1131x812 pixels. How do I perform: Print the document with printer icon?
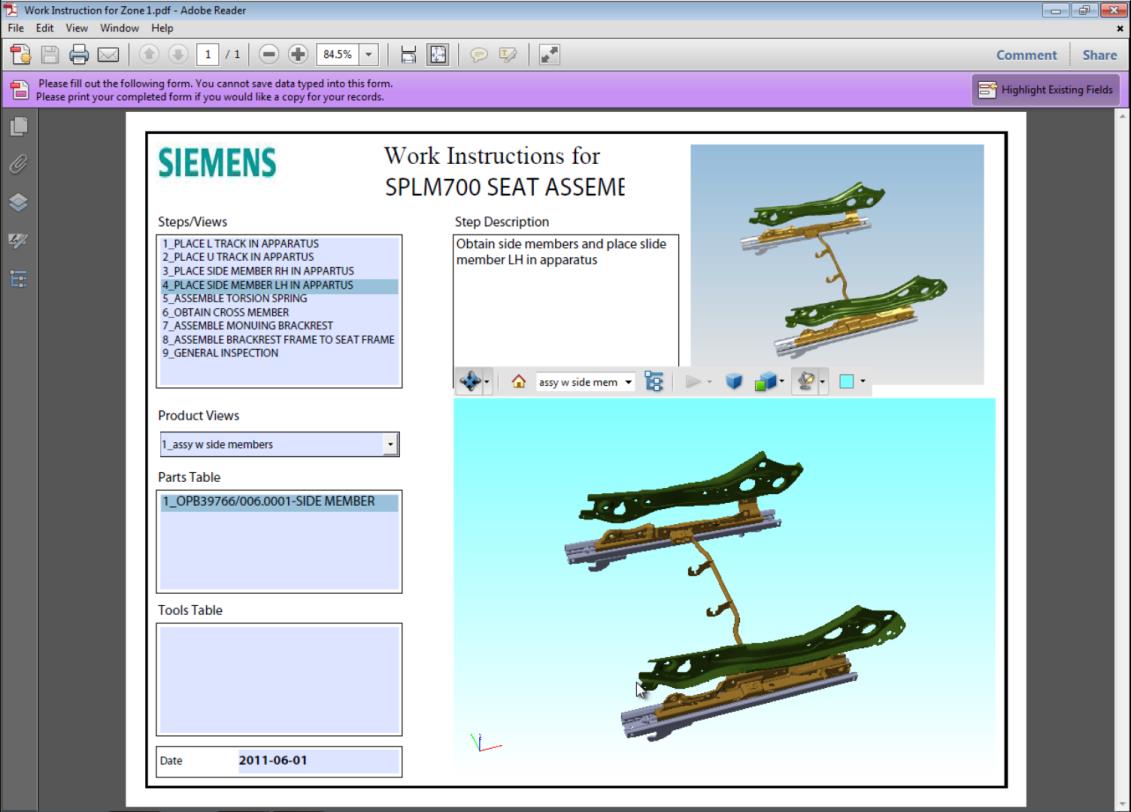click(79, 55)
